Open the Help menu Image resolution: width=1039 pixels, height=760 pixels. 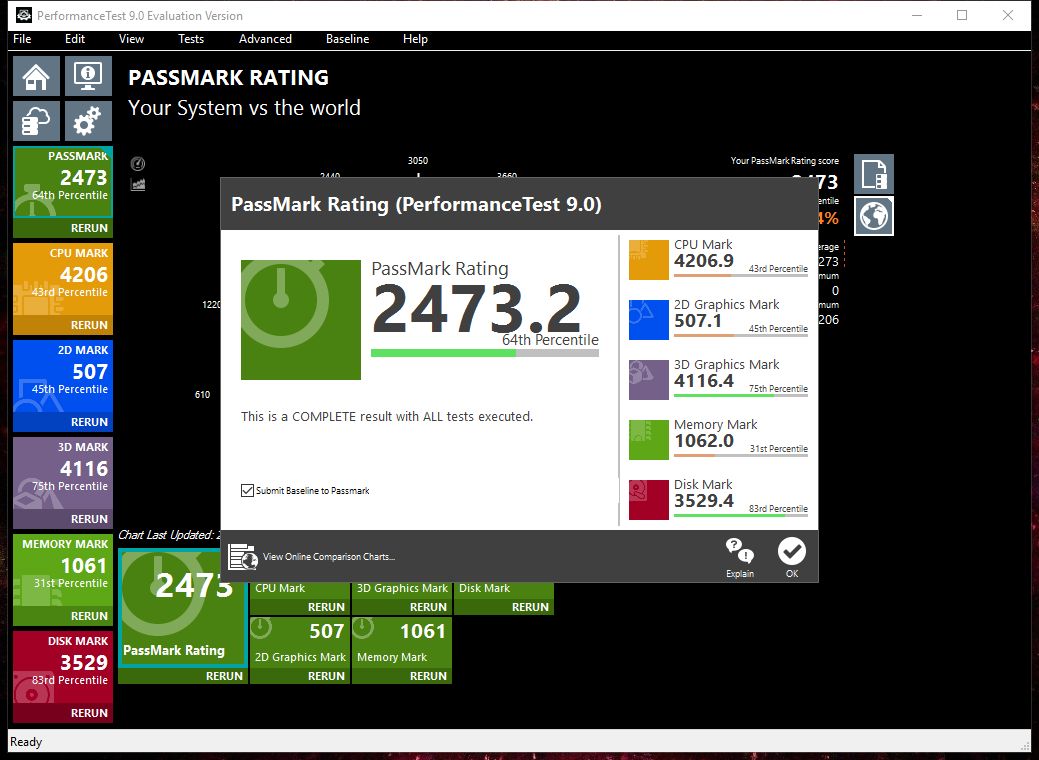click(x=415, y=39)
